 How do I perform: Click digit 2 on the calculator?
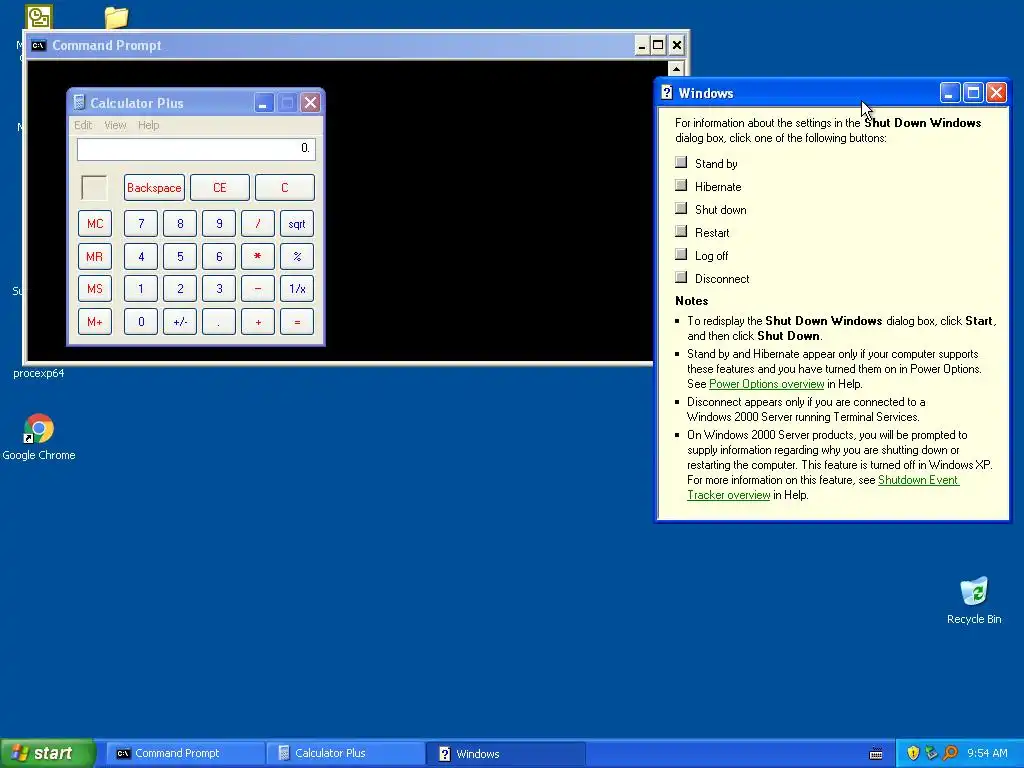point(180,289)
